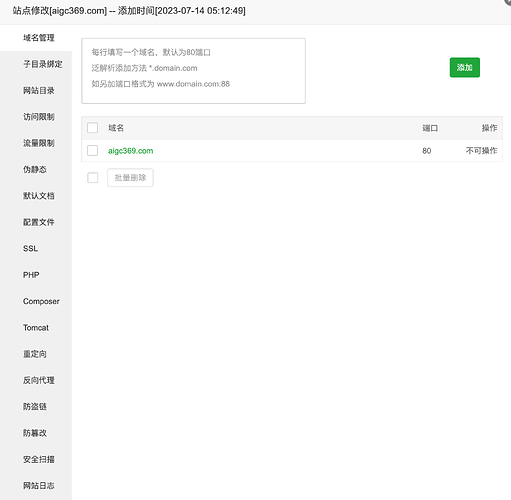
Task: Focus the domain name input textarea
Action: pyautogui.click(x=193, y=71)
